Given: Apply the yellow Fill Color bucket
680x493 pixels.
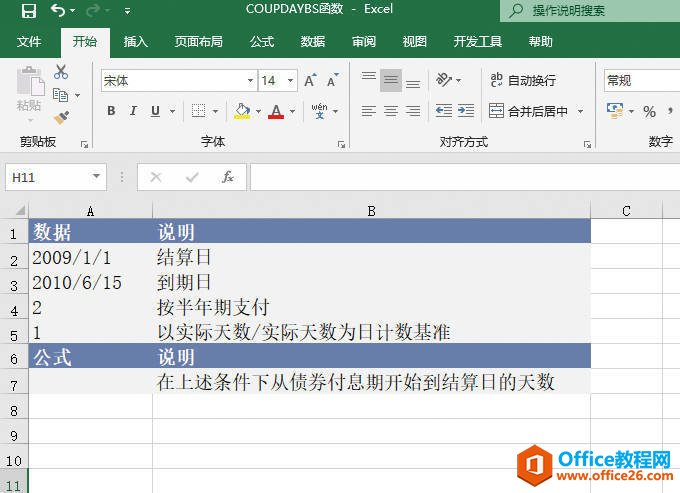Looking at the screenshot, I should coord(242,111).
